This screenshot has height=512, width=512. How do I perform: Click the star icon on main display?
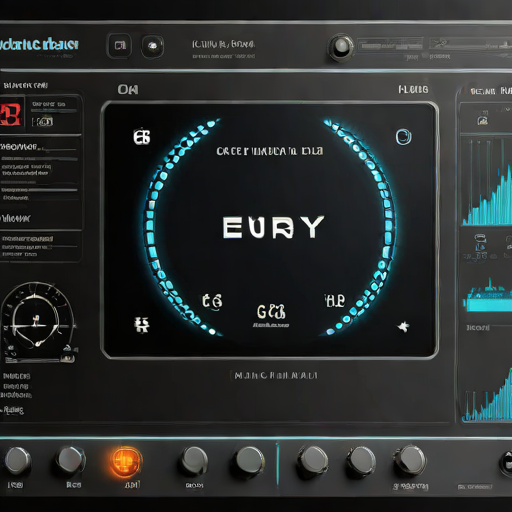click(x=404, y=326)
